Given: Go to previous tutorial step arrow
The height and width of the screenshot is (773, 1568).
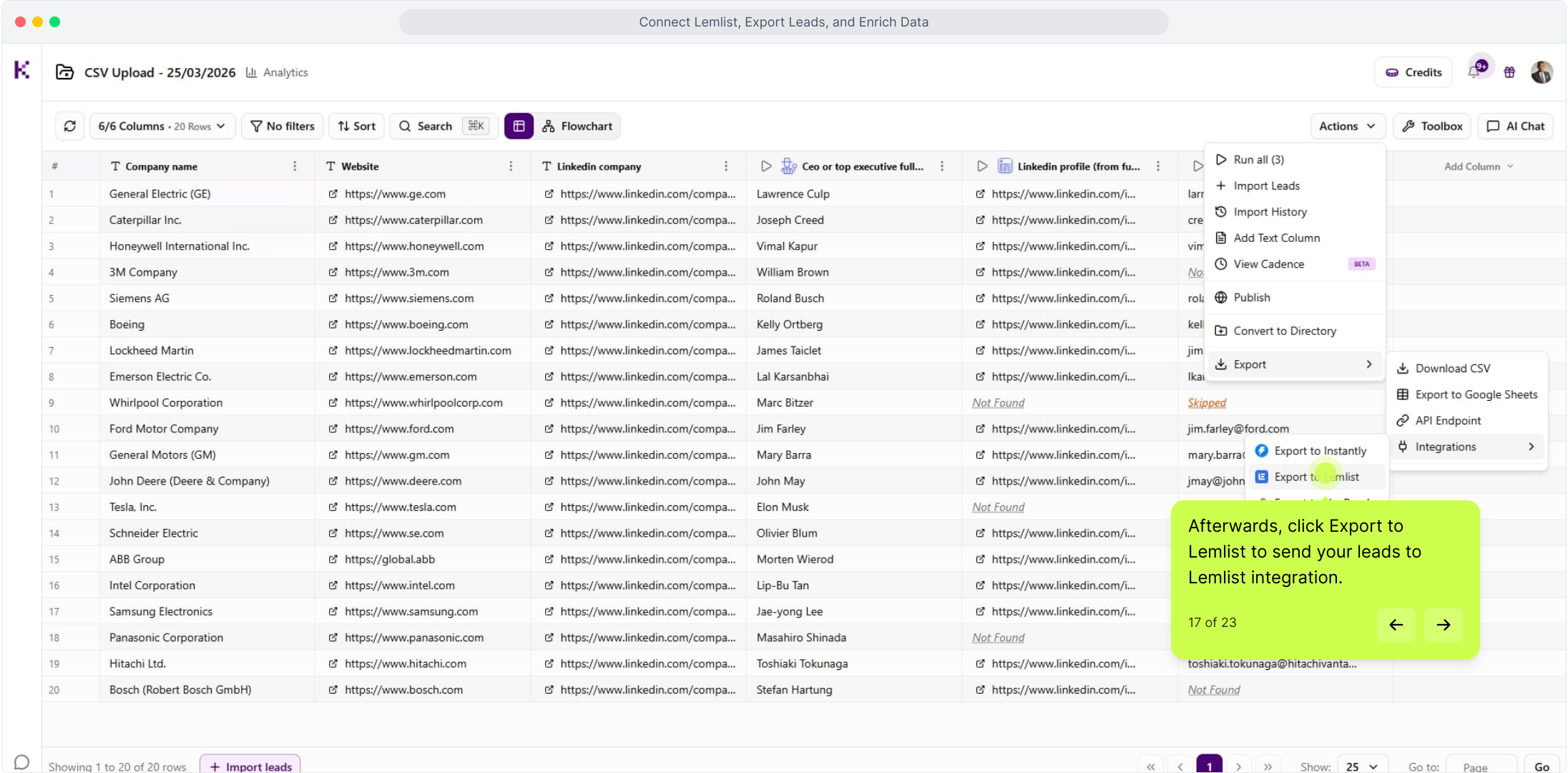Looking at the screenshot, I should pos(1396,625).
